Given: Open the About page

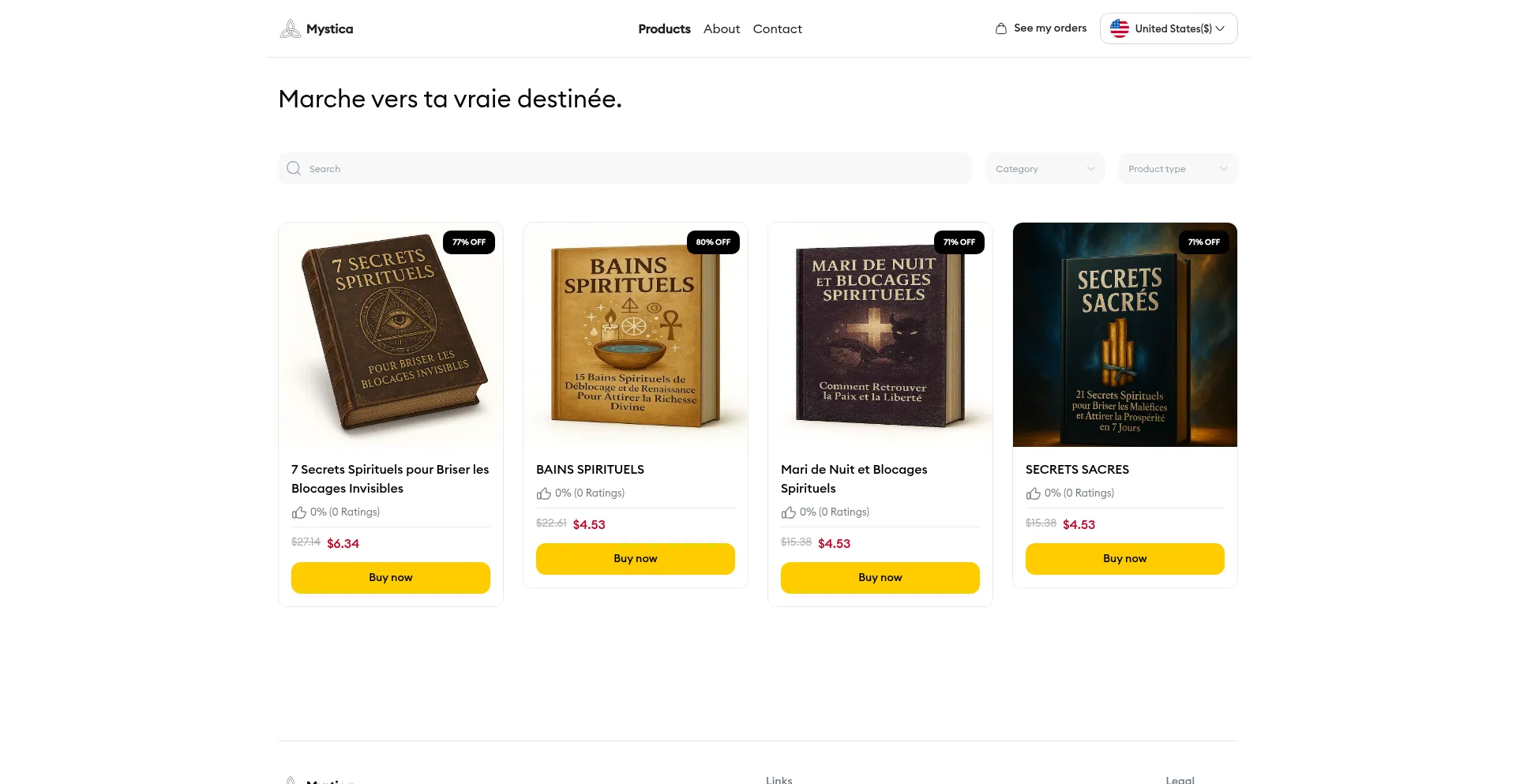Looking at the screenshot, I should tap(722, 29).
